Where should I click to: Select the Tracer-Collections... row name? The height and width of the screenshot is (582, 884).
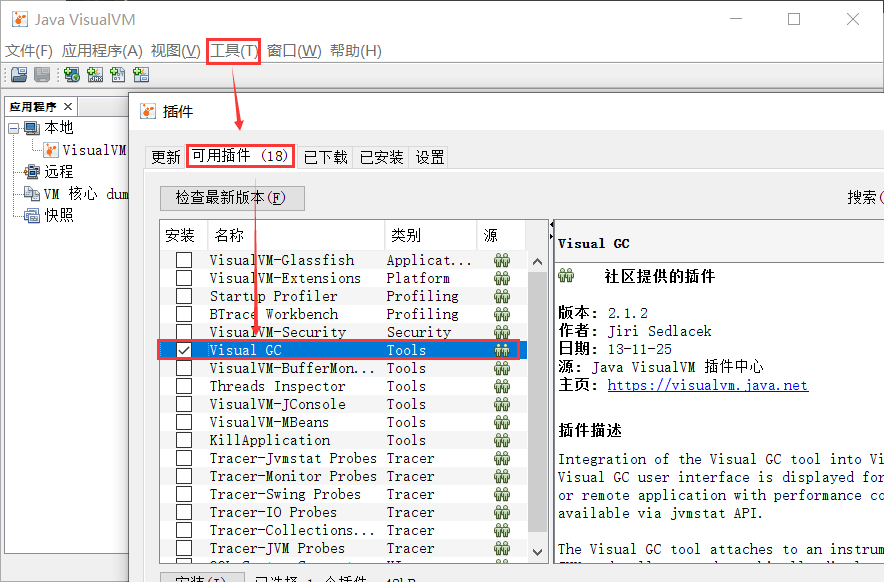click(x=292, y=530)
